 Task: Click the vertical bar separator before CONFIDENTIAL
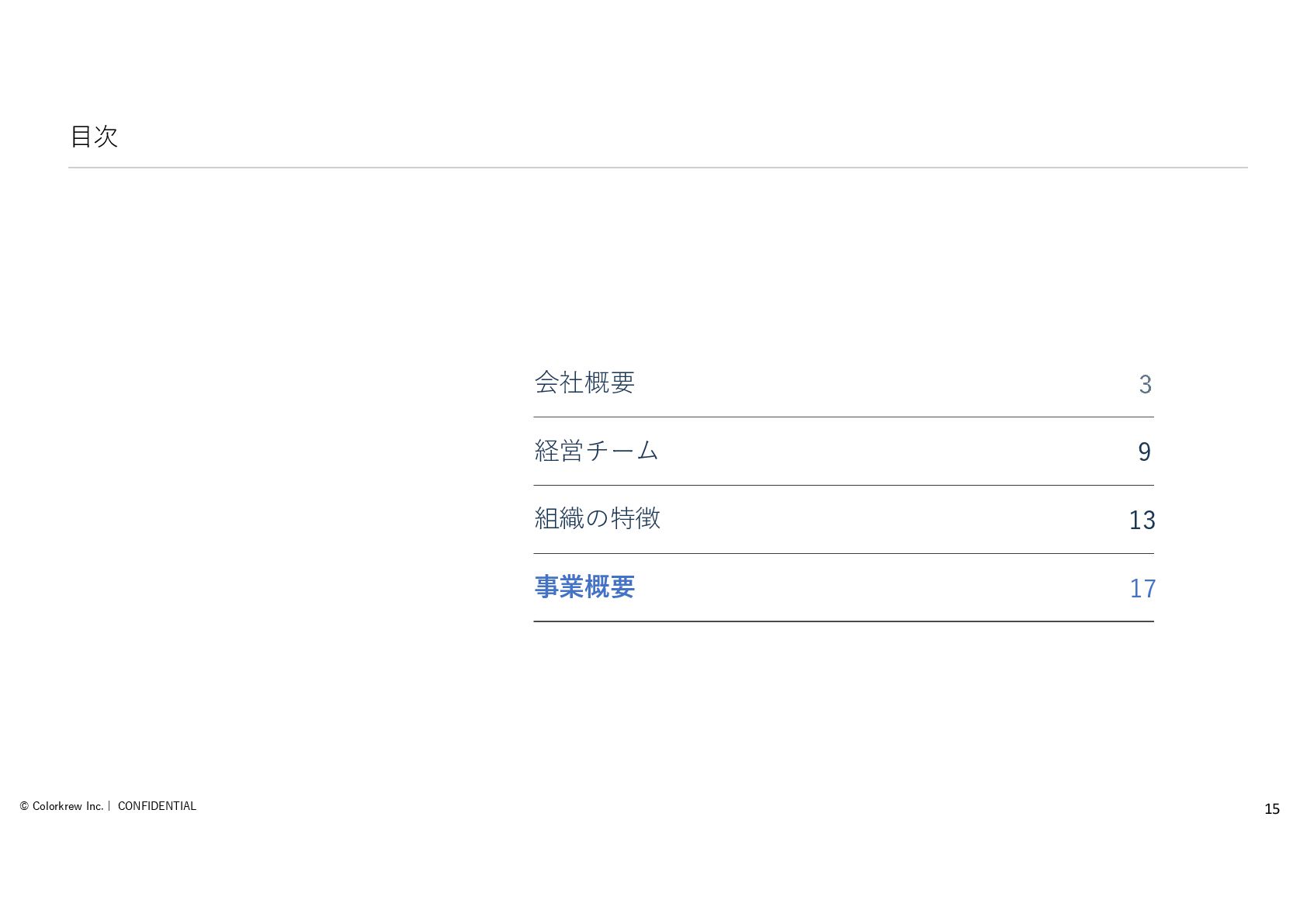tap(109, 806)
